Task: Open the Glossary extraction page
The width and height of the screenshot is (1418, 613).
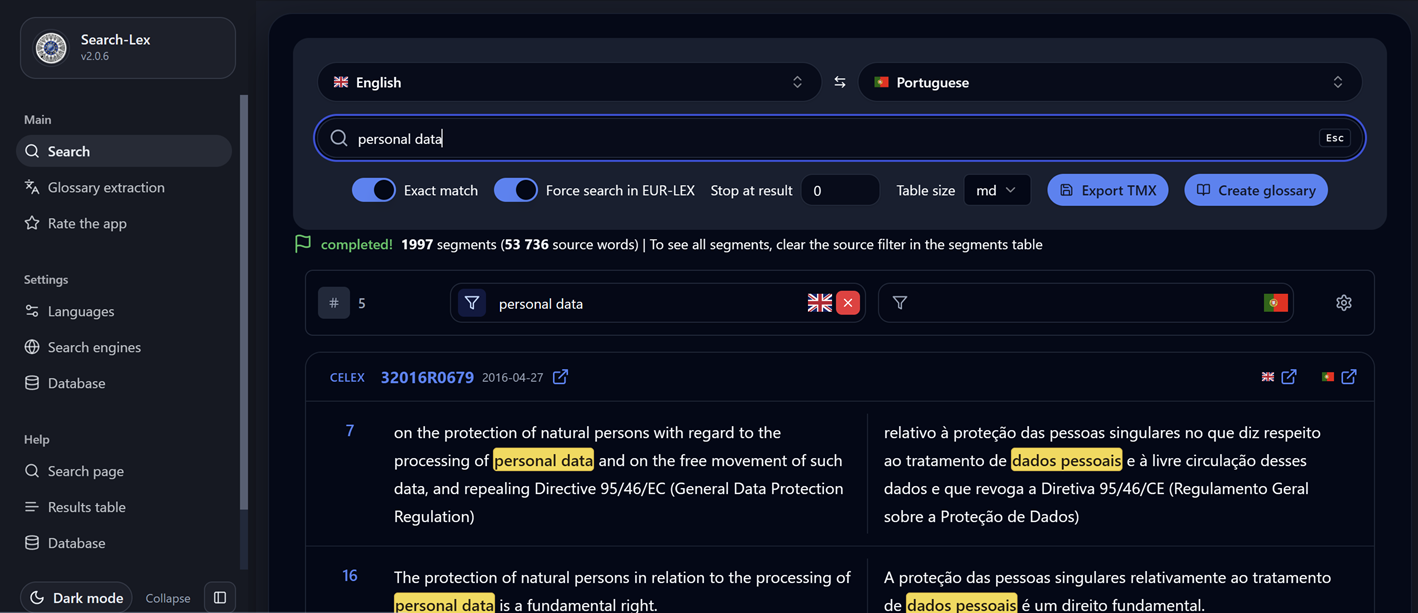Action: pos(104,187)
